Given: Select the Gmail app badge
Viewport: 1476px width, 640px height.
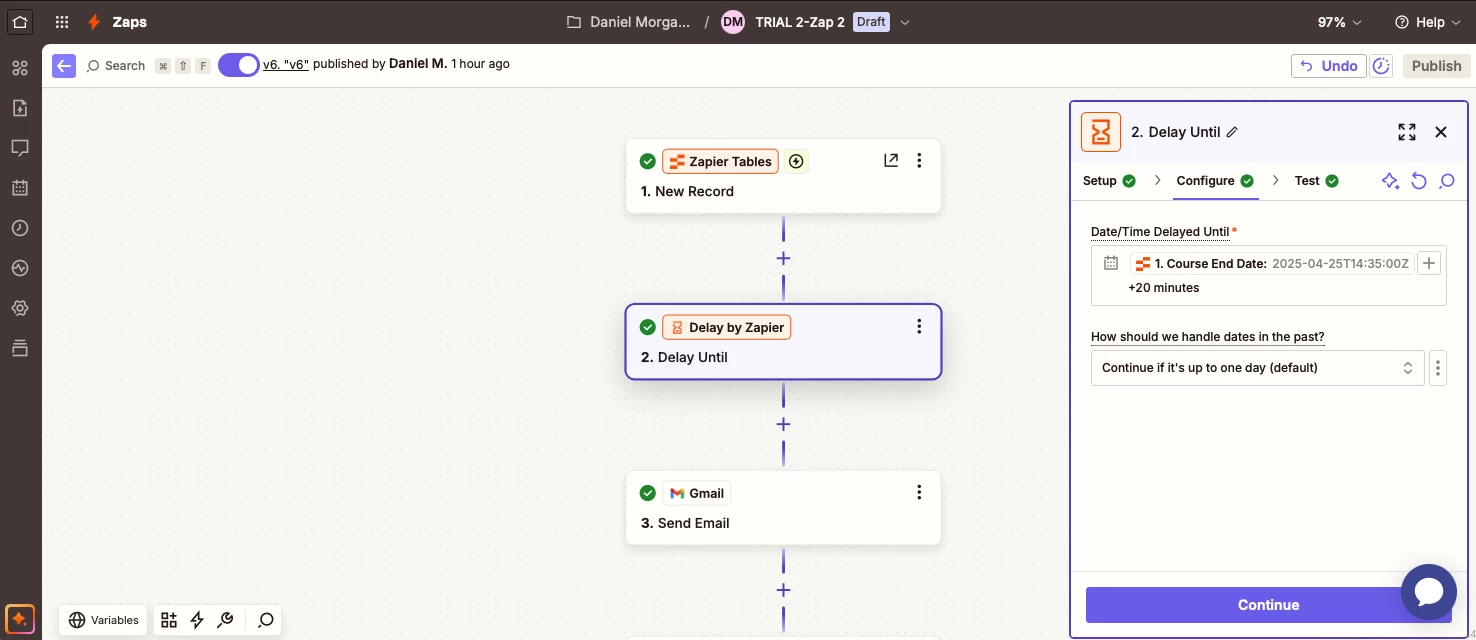Looking at the screenshot, I should pyautogui.click(x=696, y=493).
